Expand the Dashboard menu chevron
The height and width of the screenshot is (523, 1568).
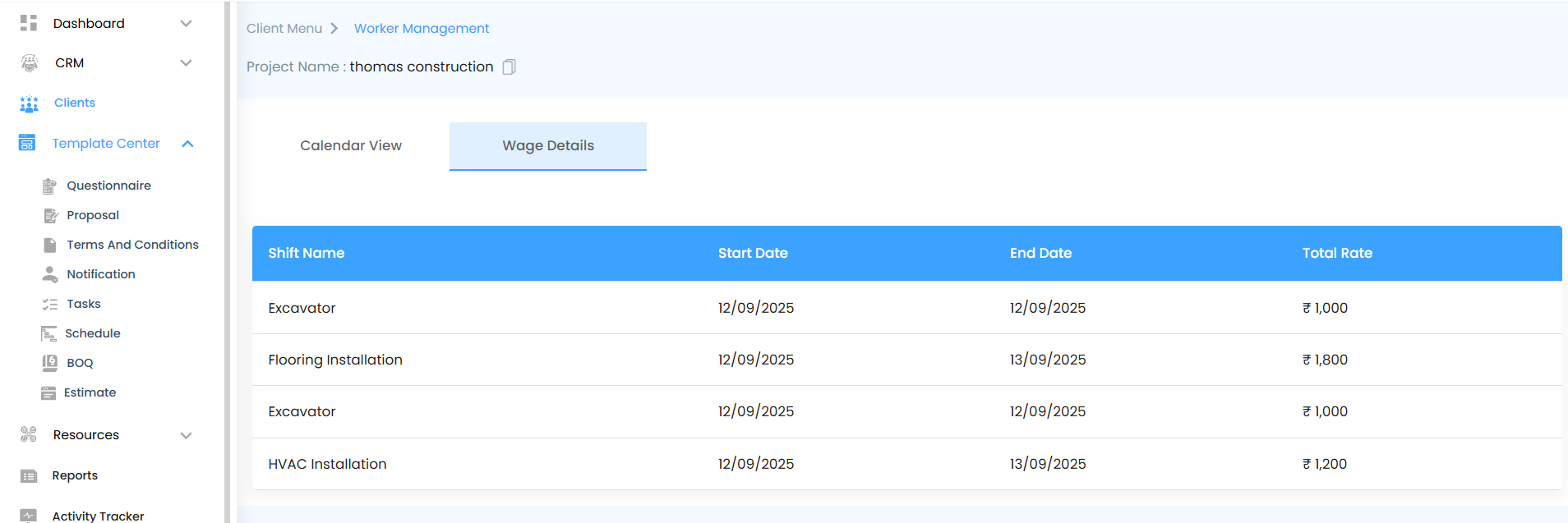coord(187,24)
